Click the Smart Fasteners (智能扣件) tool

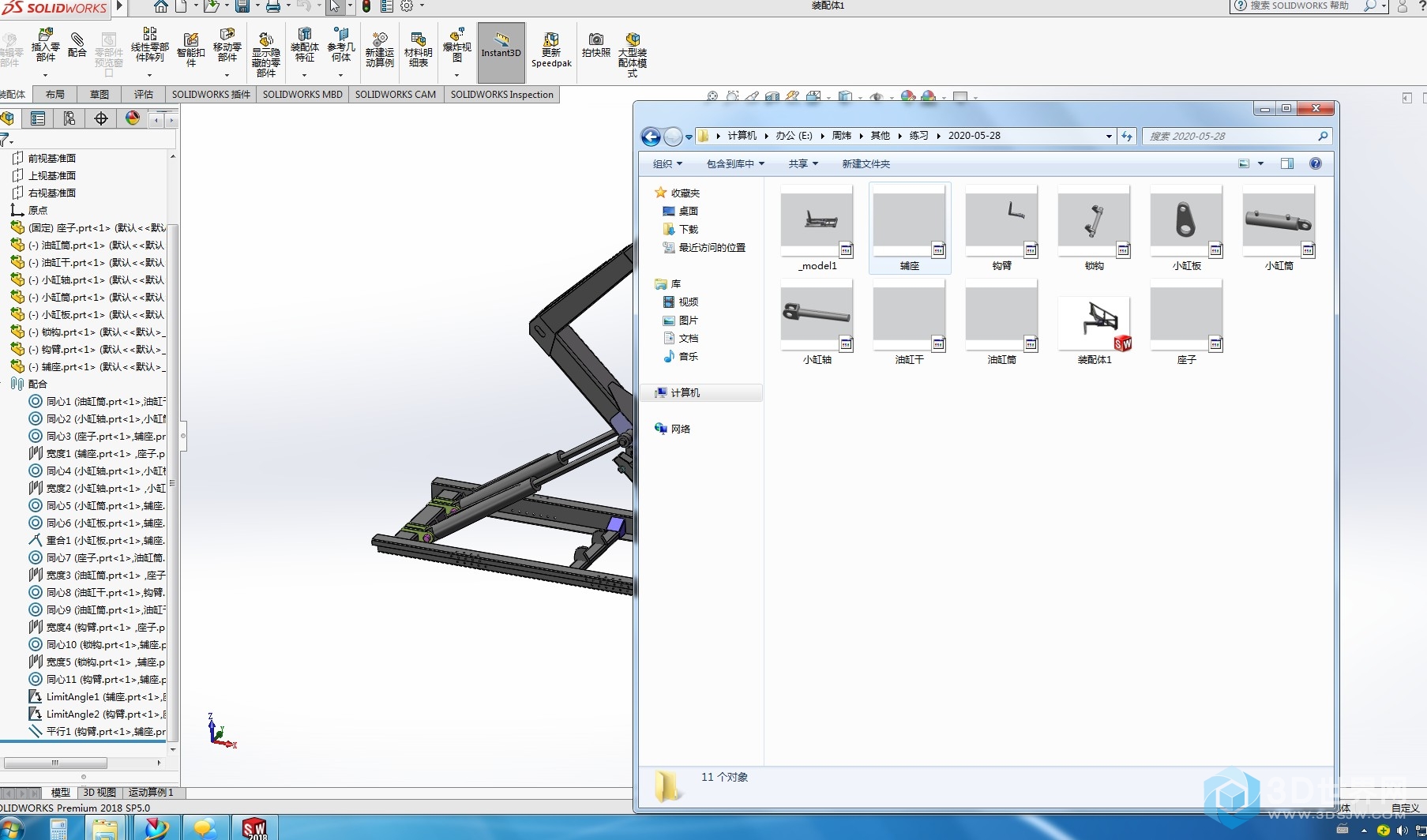(190, 50)
